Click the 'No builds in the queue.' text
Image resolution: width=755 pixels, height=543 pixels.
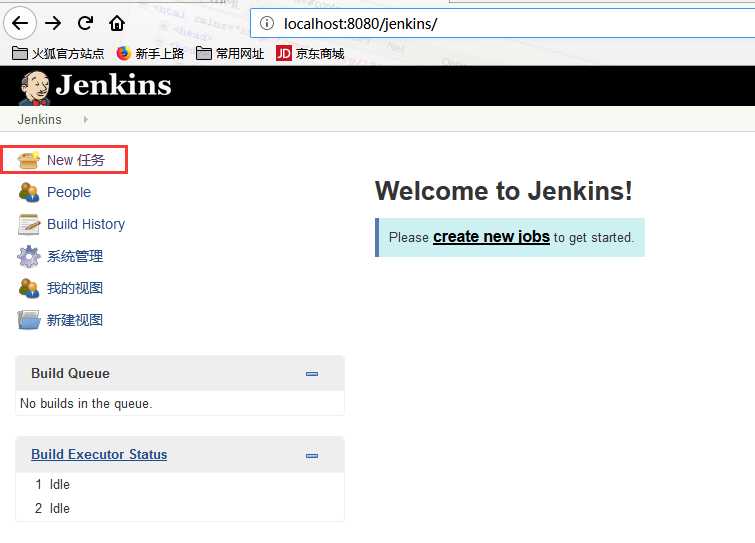click(x=86, y=403)
